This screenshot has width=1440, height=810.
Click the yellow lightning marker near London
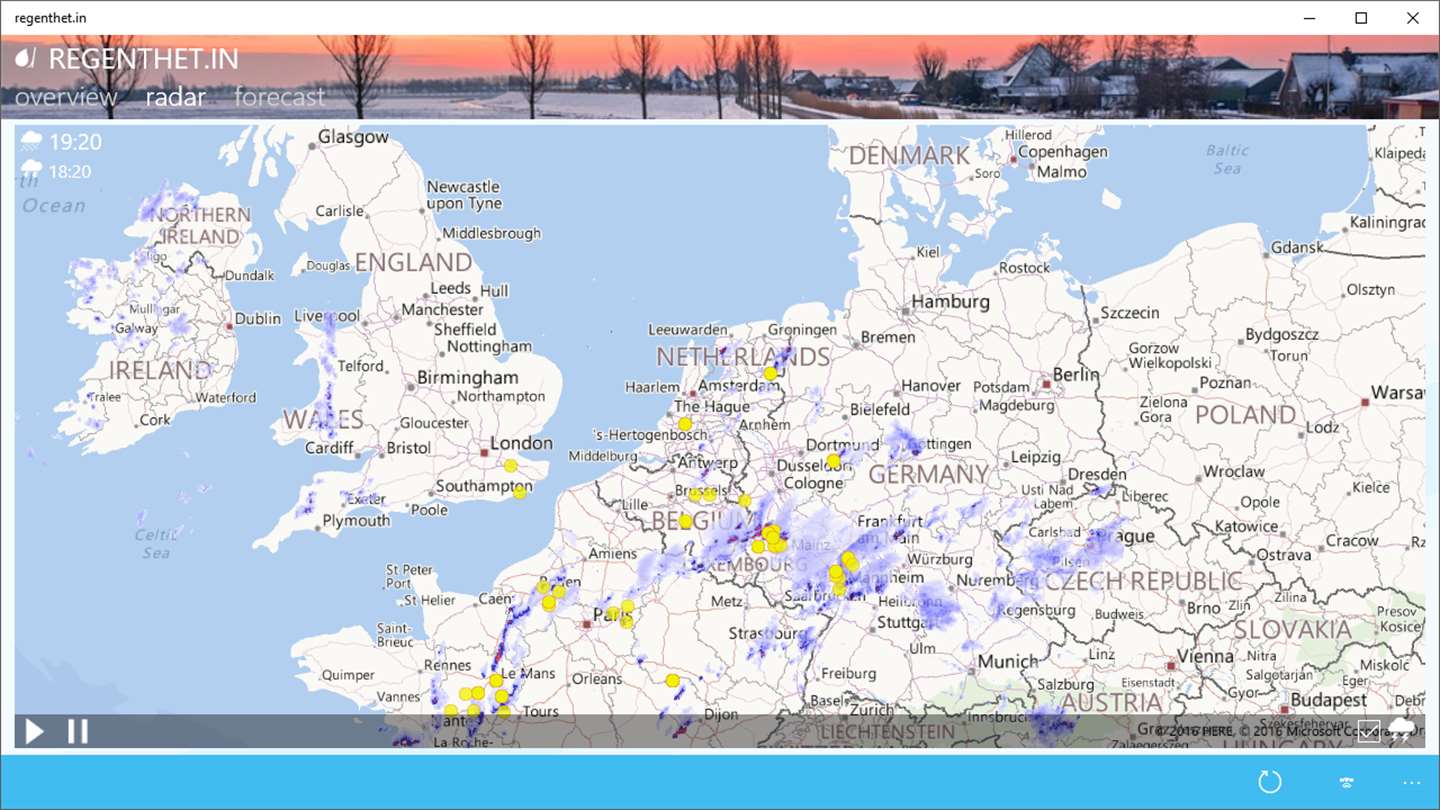coord(511,465)
